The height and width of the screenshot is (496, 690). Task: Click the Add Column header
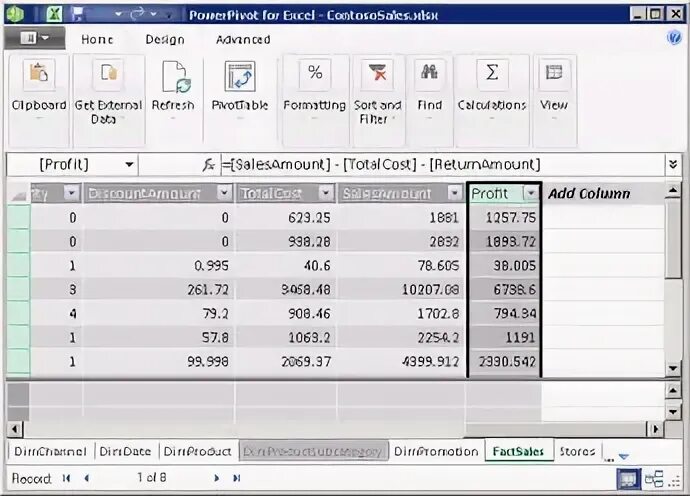[589, 194]
